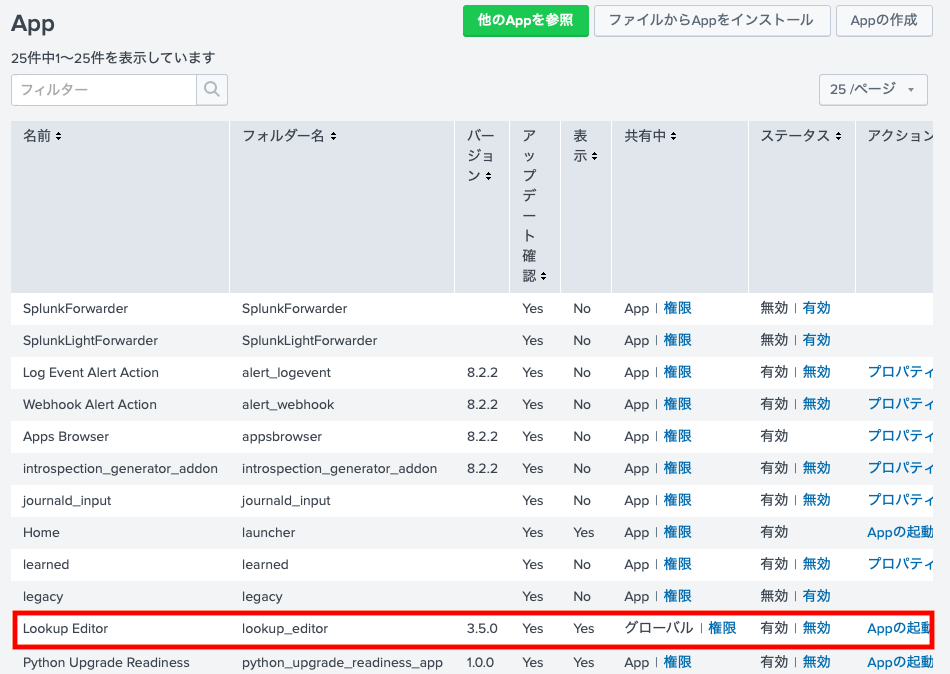Click the Appの作成 button

point(884,20)
